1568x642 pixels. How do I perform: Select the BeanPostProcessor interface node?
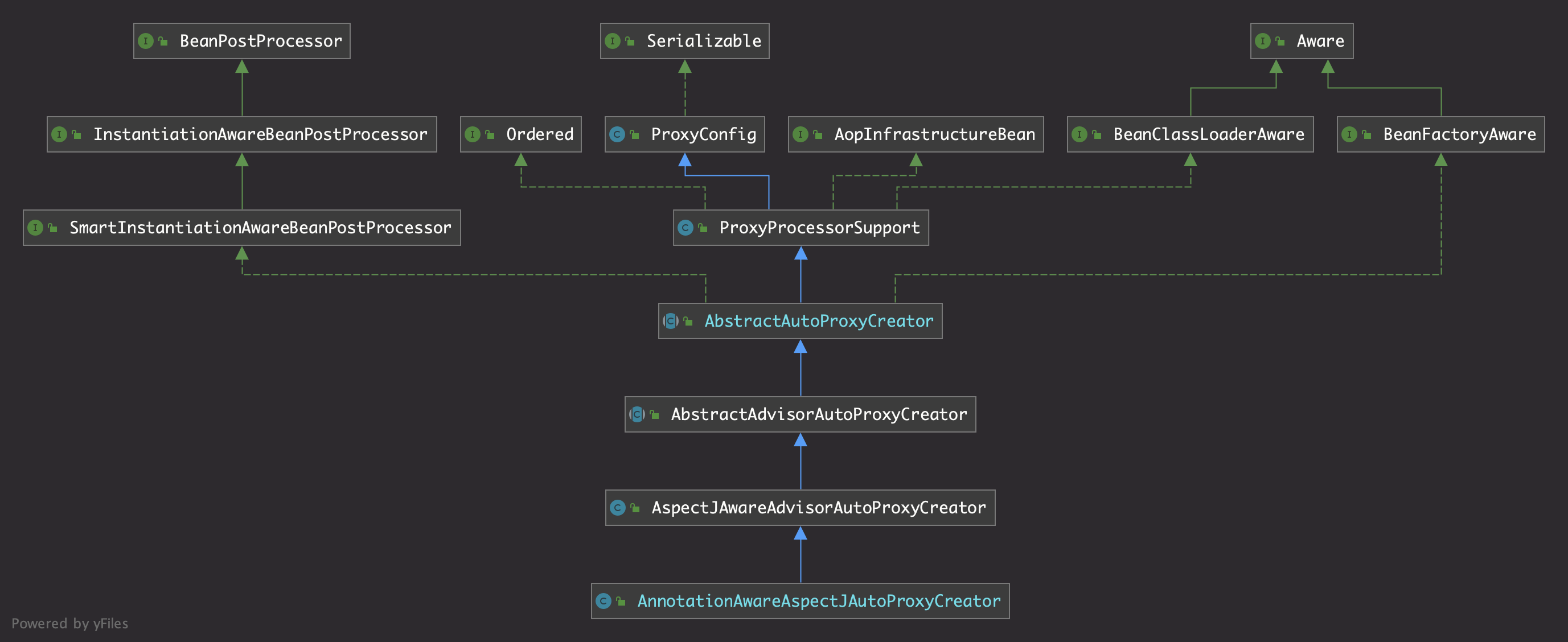[x=241, y=41]
